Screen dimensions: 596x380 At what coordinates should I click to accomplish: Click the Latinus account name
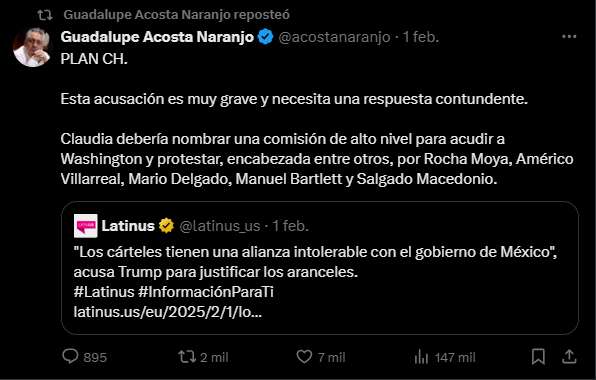[128, 226]
